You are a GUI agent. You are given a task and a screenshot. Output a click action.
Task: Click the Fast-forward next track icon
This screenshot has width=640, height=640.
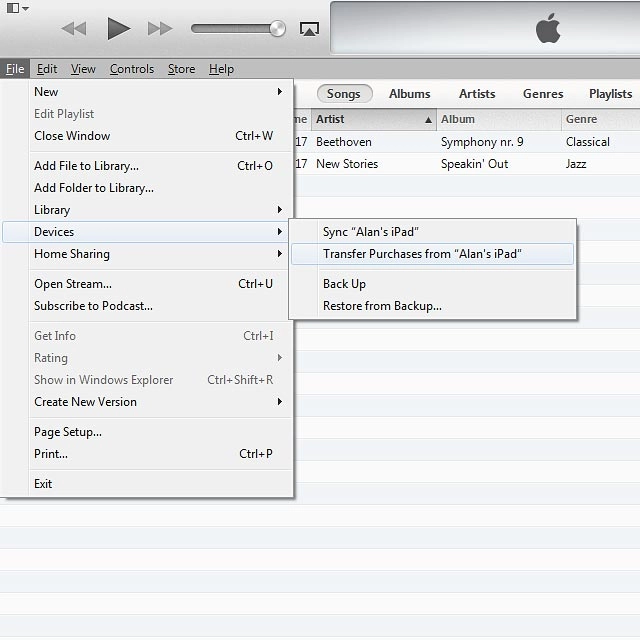[160, 29]
